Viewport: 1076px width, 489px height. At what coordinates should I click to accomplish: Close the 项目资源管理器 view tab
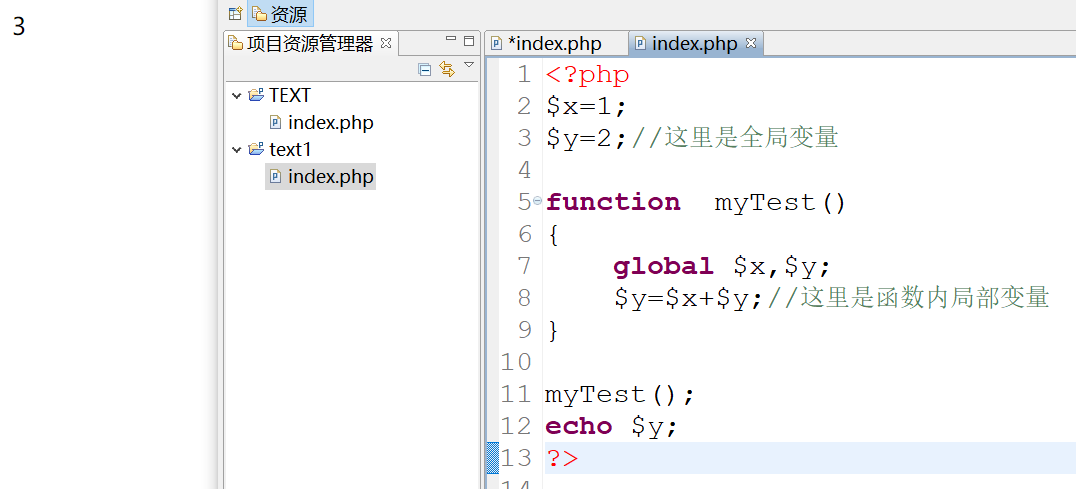[x=386, y=43]
